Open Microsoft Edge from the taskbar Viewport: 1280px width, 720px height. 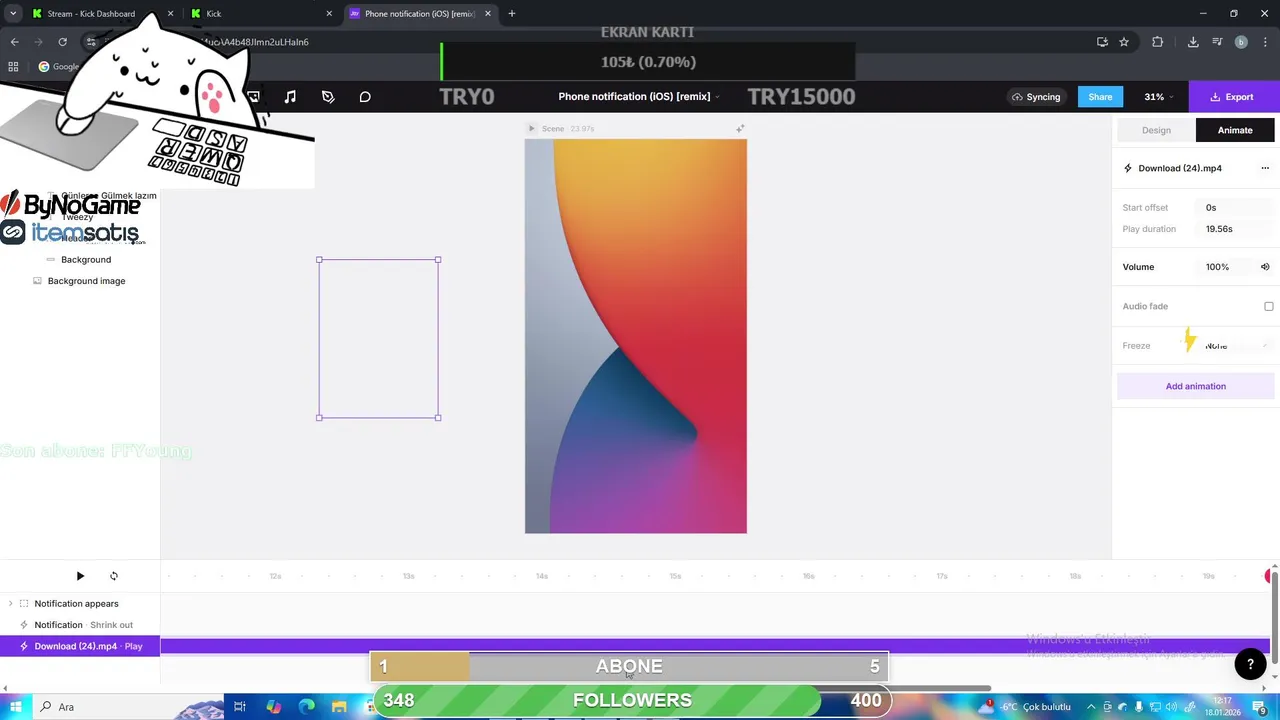(307, 707)
